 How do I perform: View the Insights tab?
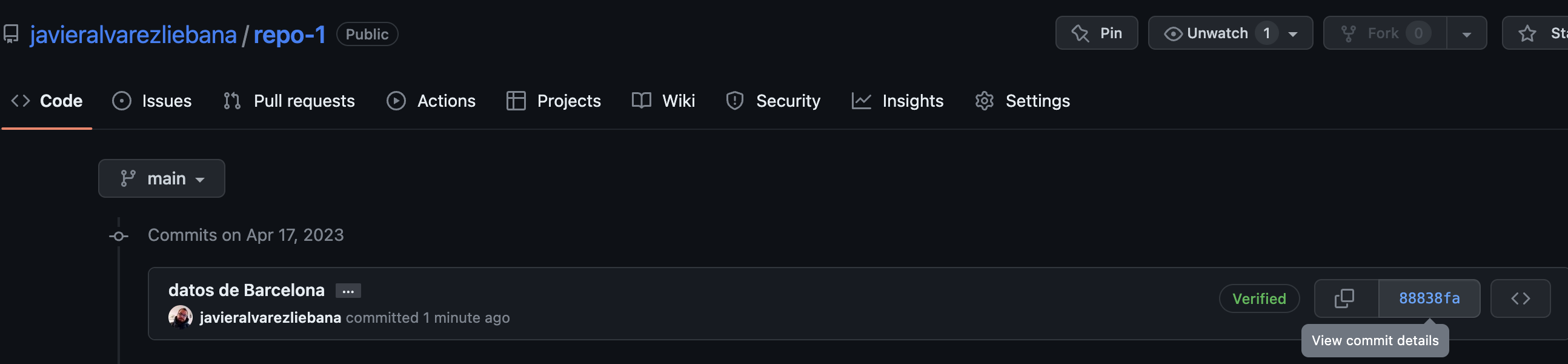tap(898, 101)
